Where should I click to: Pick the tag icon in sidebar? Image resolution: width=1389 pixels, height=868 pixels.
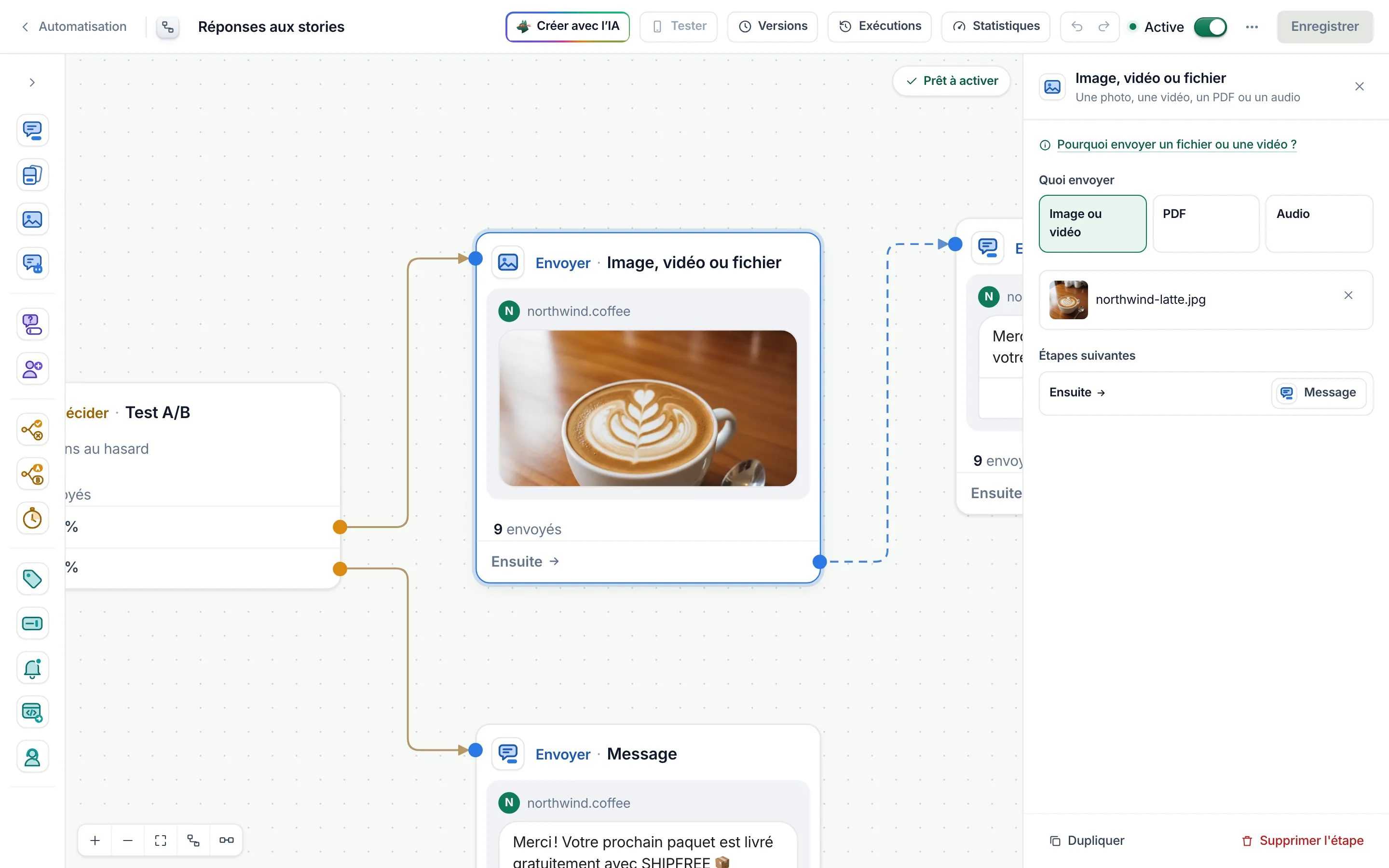[x=32, y=579]
